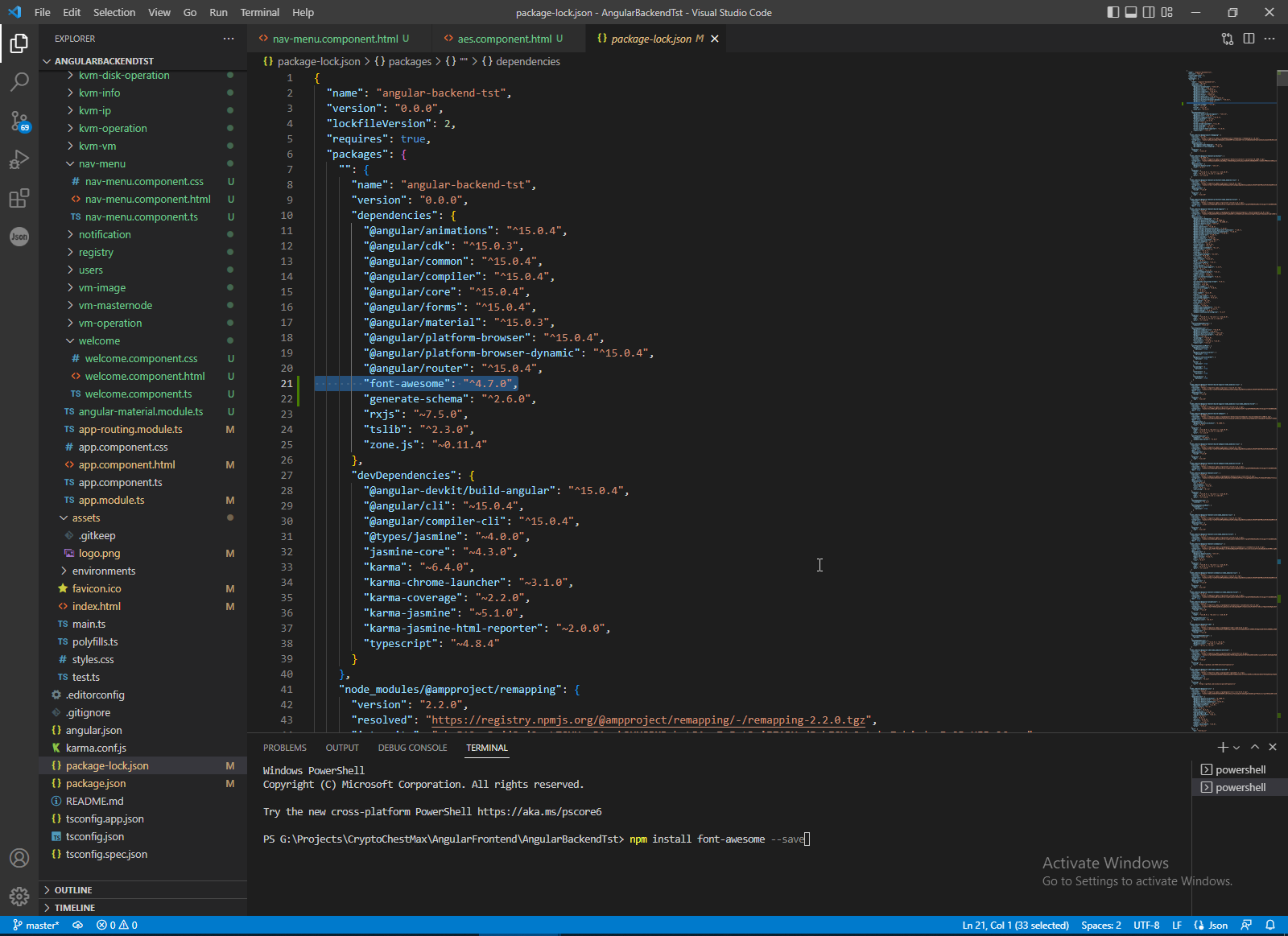Close the package-lock.json editor tab
The width and height of the screenshot is (1288, 936).
click(715, 39)
